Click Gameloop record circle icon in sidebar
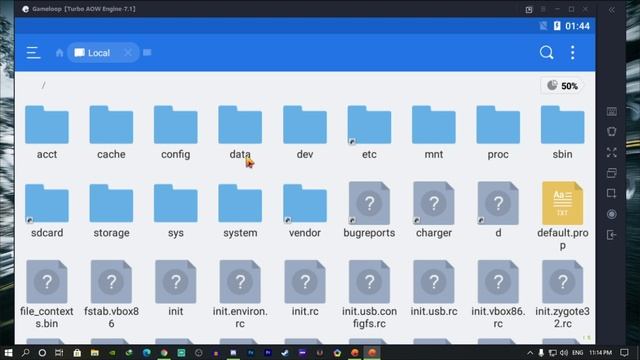 point(611,214)
